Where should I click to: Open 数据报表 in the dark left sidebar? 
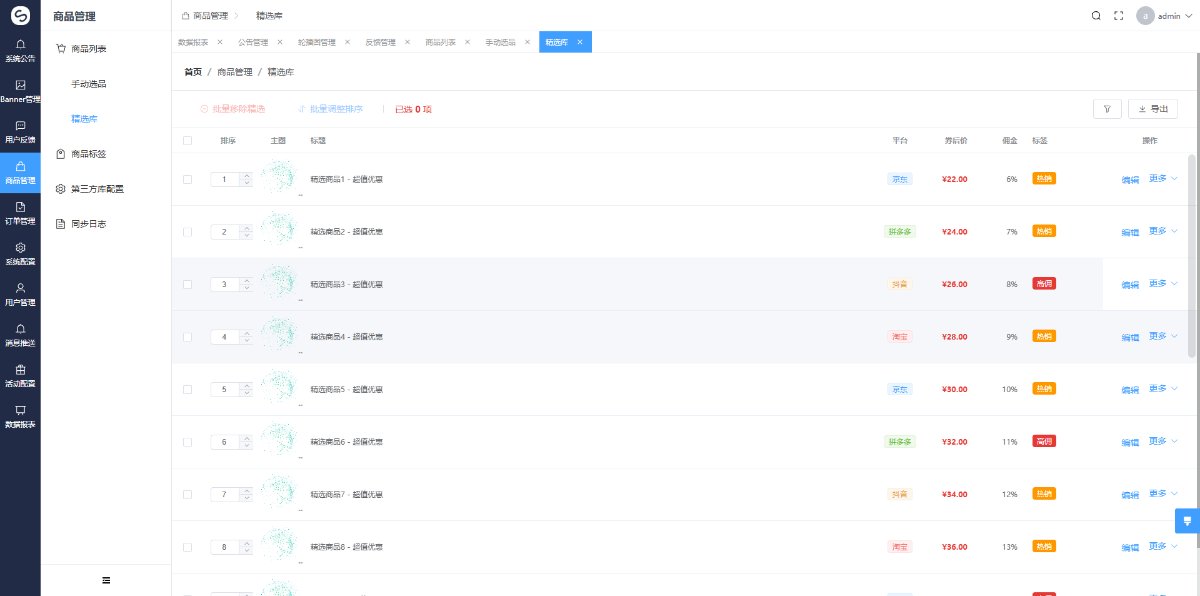click(x=20, y=416)
